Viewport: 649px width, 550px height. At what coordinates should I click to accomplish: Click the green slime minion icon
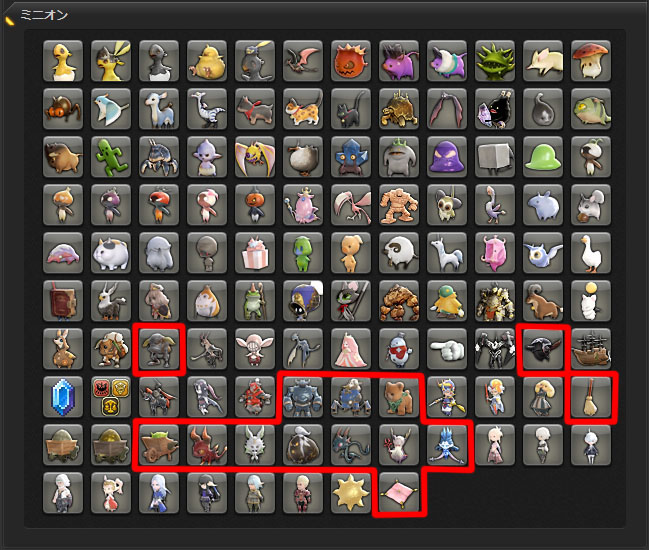[543, 157]
